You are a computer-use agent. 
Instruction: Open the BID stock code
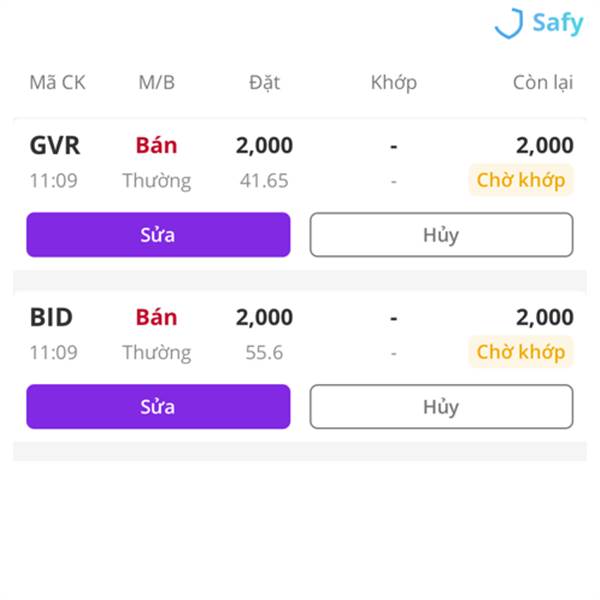(51, 317)
